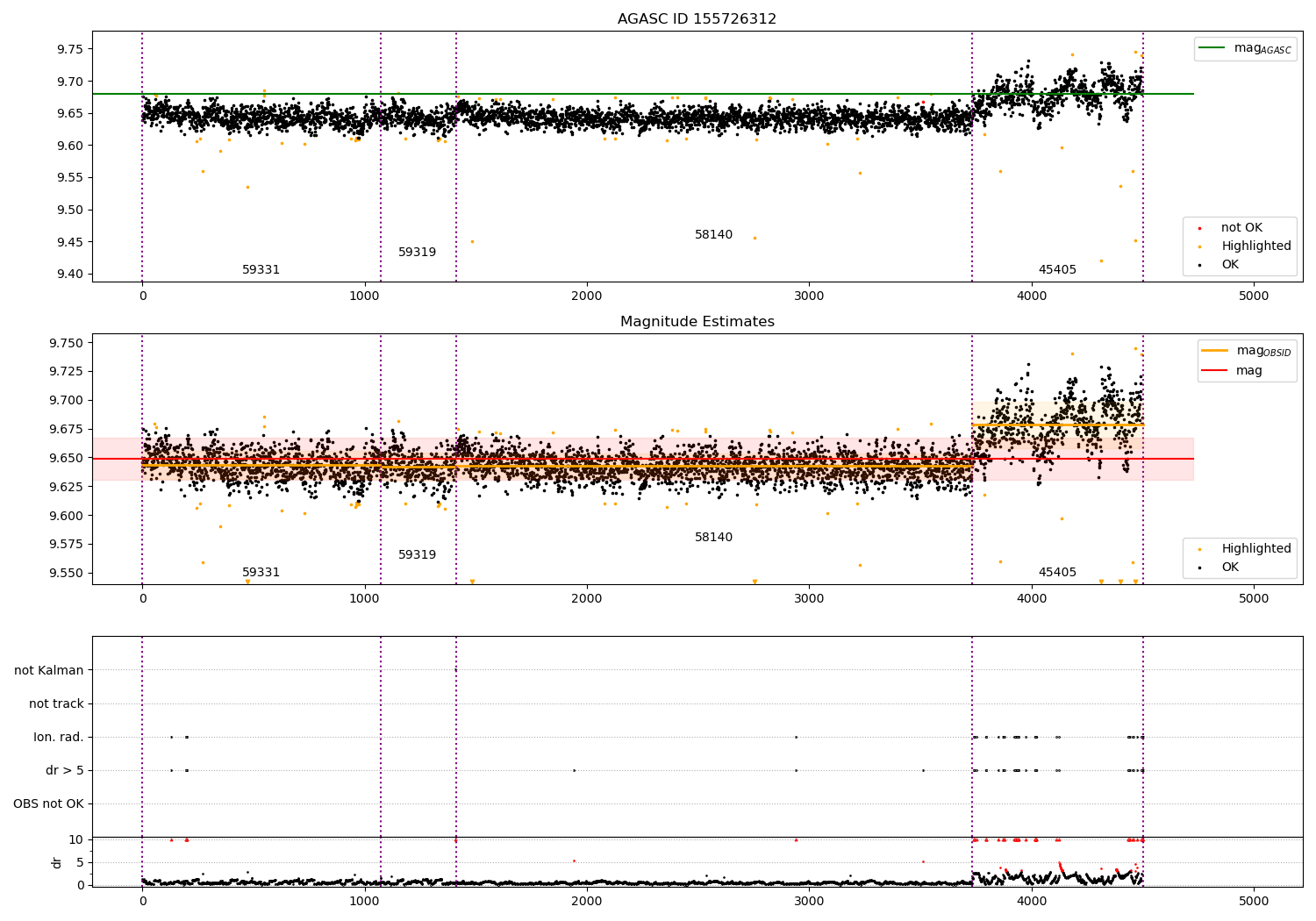Click the 'Ion. rad.' axis label

point(59,738)
